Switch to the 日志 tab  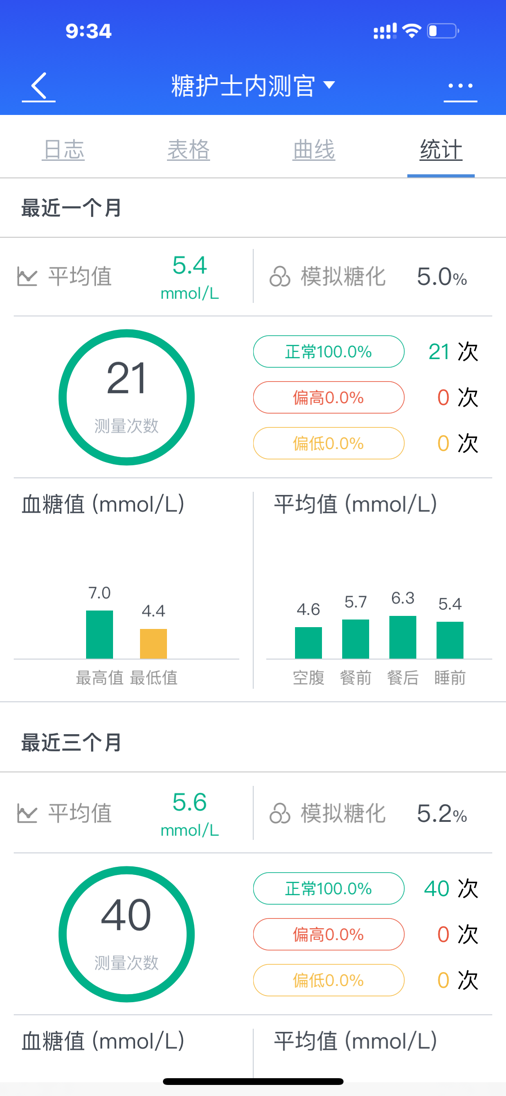click(x=64, y=150)
